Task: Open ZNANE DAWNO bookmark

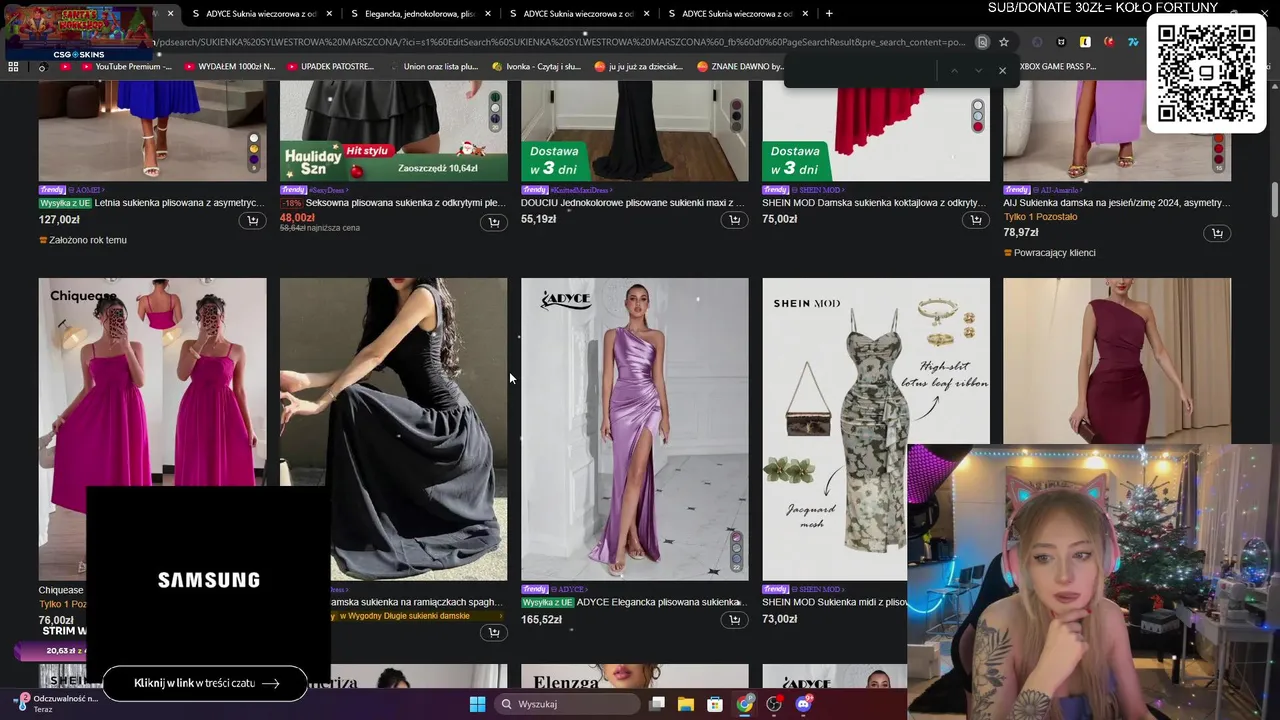Action: (740, 66)
